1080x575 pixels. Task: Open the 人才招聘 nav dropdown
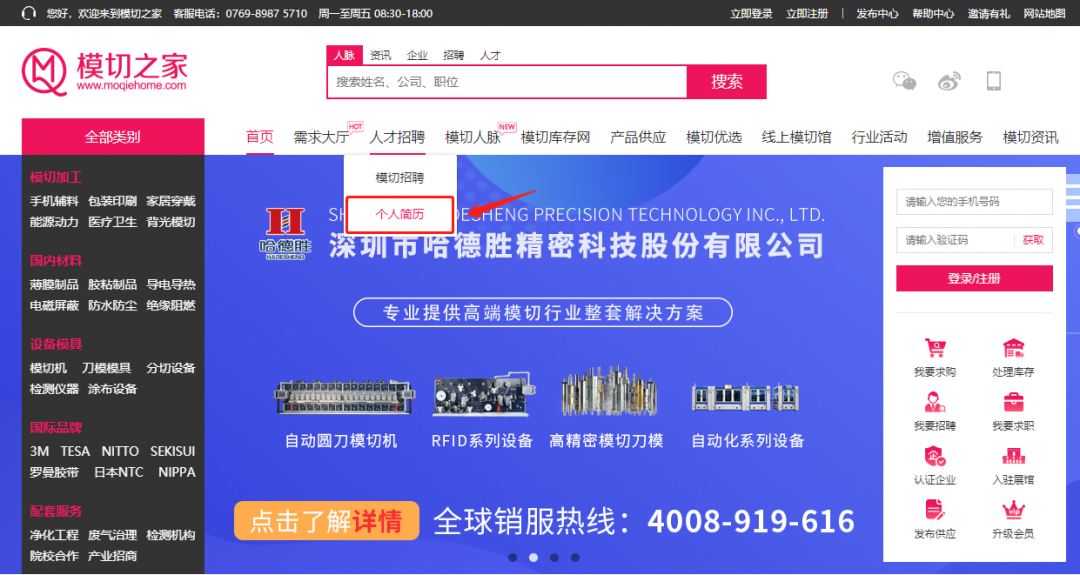[397, 137]
